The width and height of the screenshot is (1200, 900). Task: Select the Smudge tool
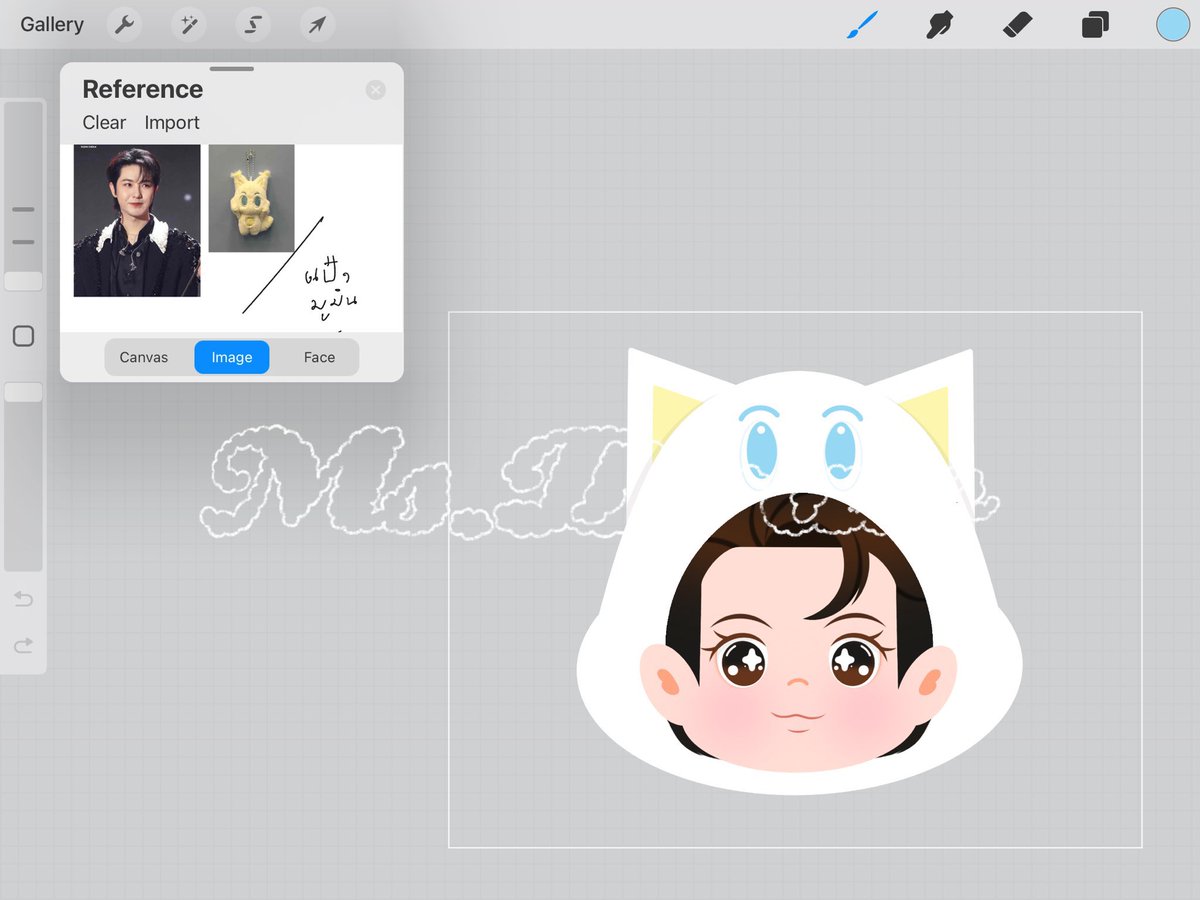coord(938,24)
